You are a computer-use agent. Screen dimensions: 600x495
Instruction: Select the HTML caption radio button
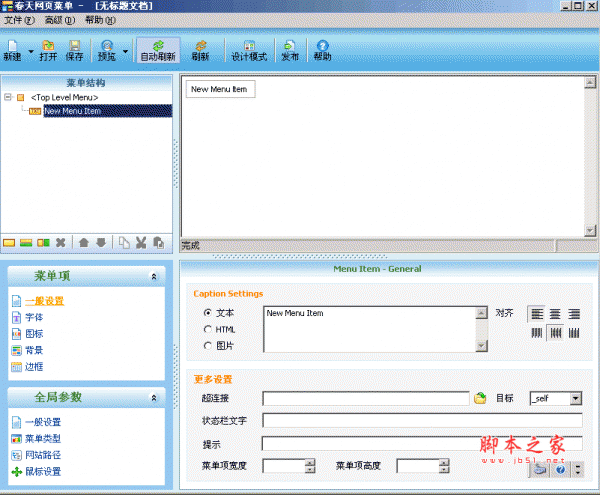click(x=208, y=329)
